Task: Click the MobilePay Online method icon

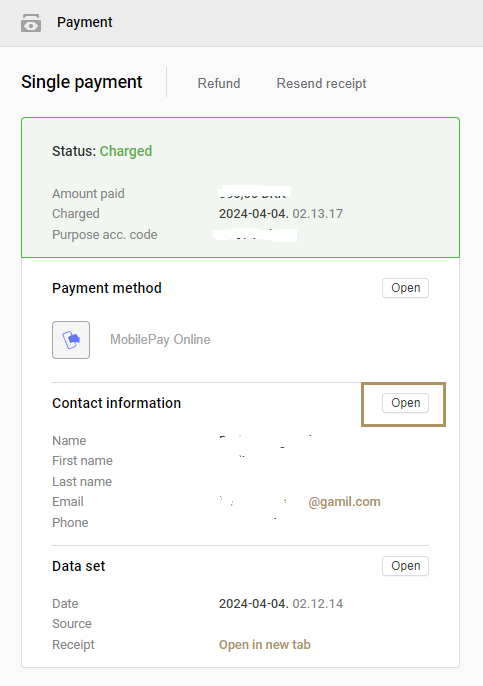Action: coord(71,340)
